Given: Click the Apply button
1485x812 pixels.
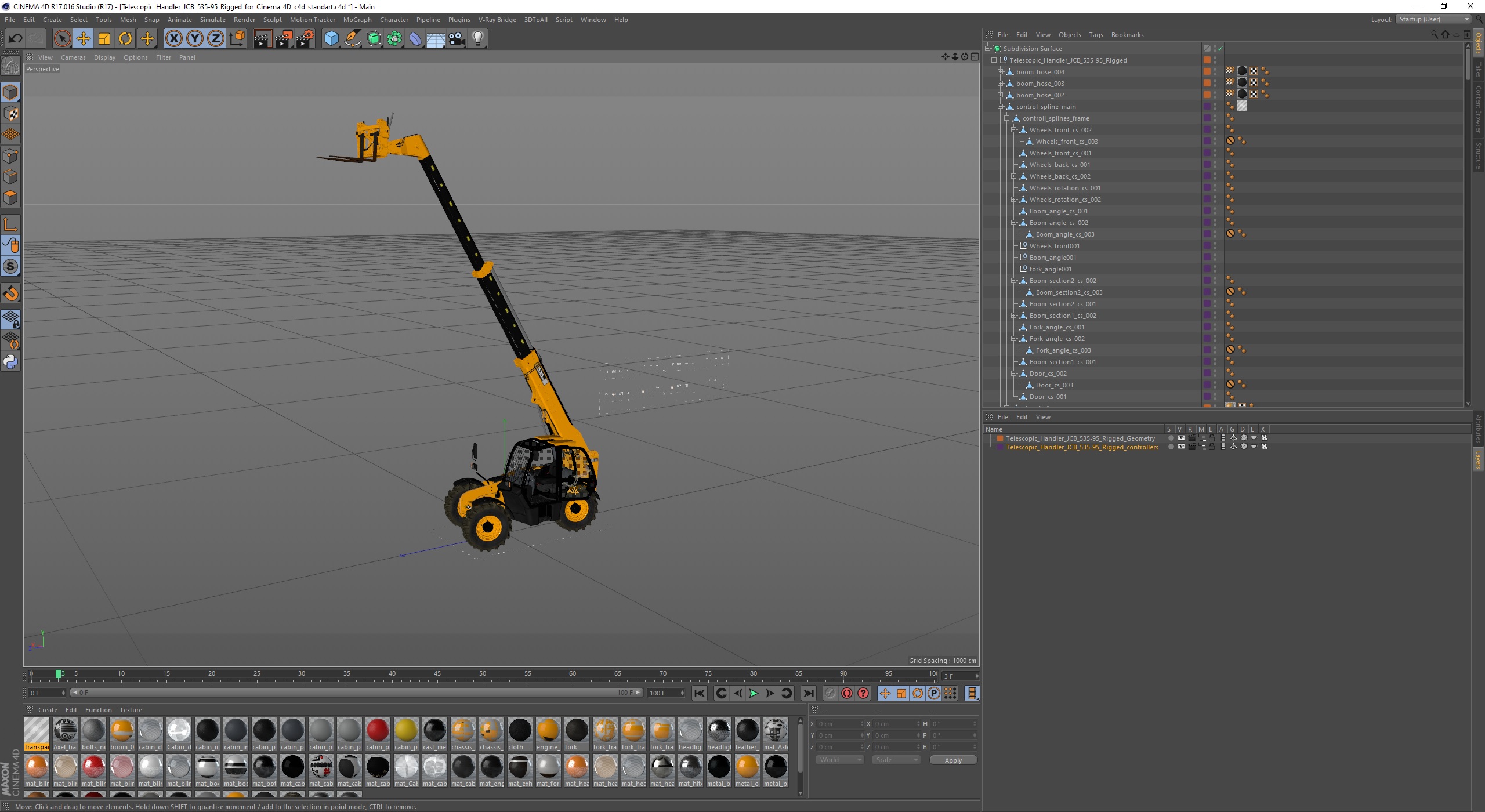Looking at the screenshot, I should (x=953, y=760).
